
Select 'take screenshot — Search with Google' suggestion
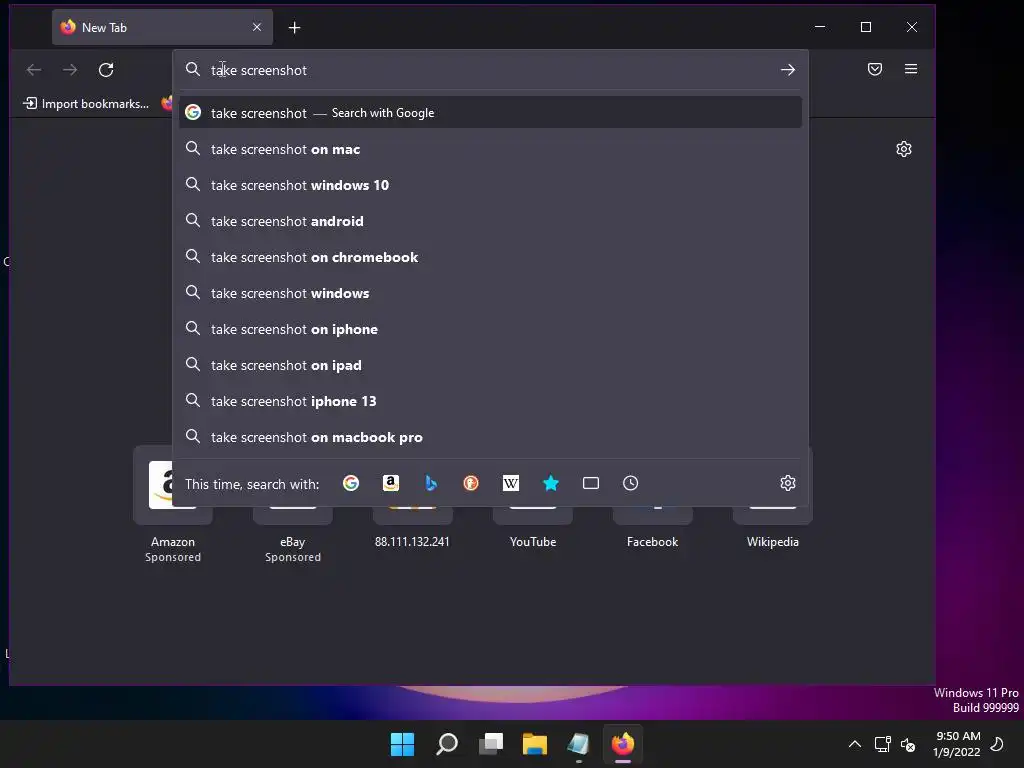pyautogui.click(x=490, y=113)
